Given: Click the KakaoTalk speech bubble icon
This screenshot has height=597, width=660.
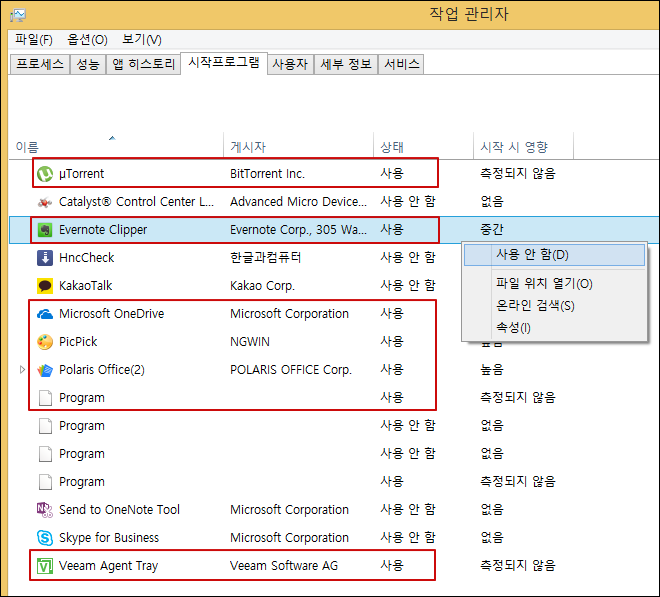Looking at the screenshot, I should [45, 286].
